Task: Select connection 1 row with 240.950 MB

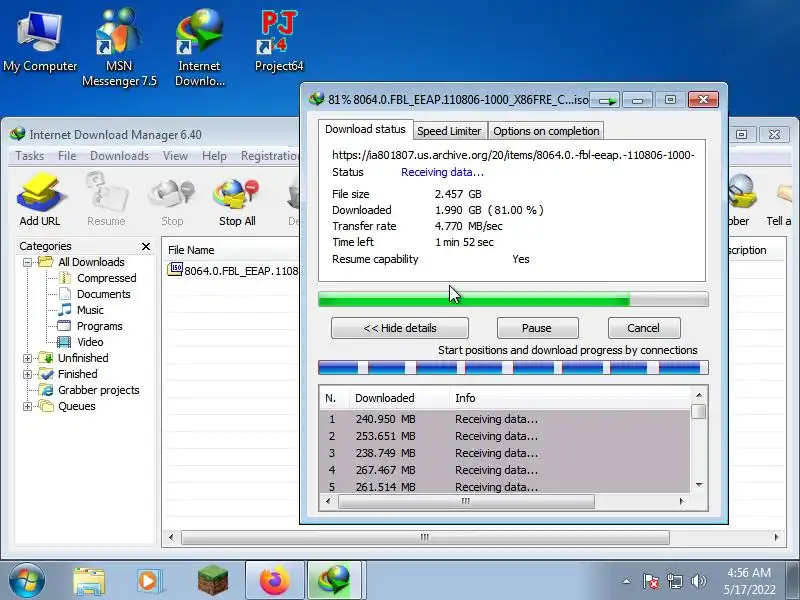Action: coord(505,419)
